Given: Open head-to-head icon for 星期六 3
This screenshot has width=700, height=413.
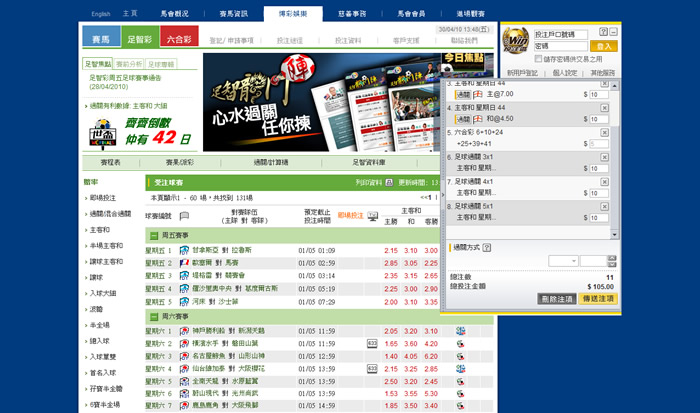Looking at the screenshot, I should click(461, 356).
